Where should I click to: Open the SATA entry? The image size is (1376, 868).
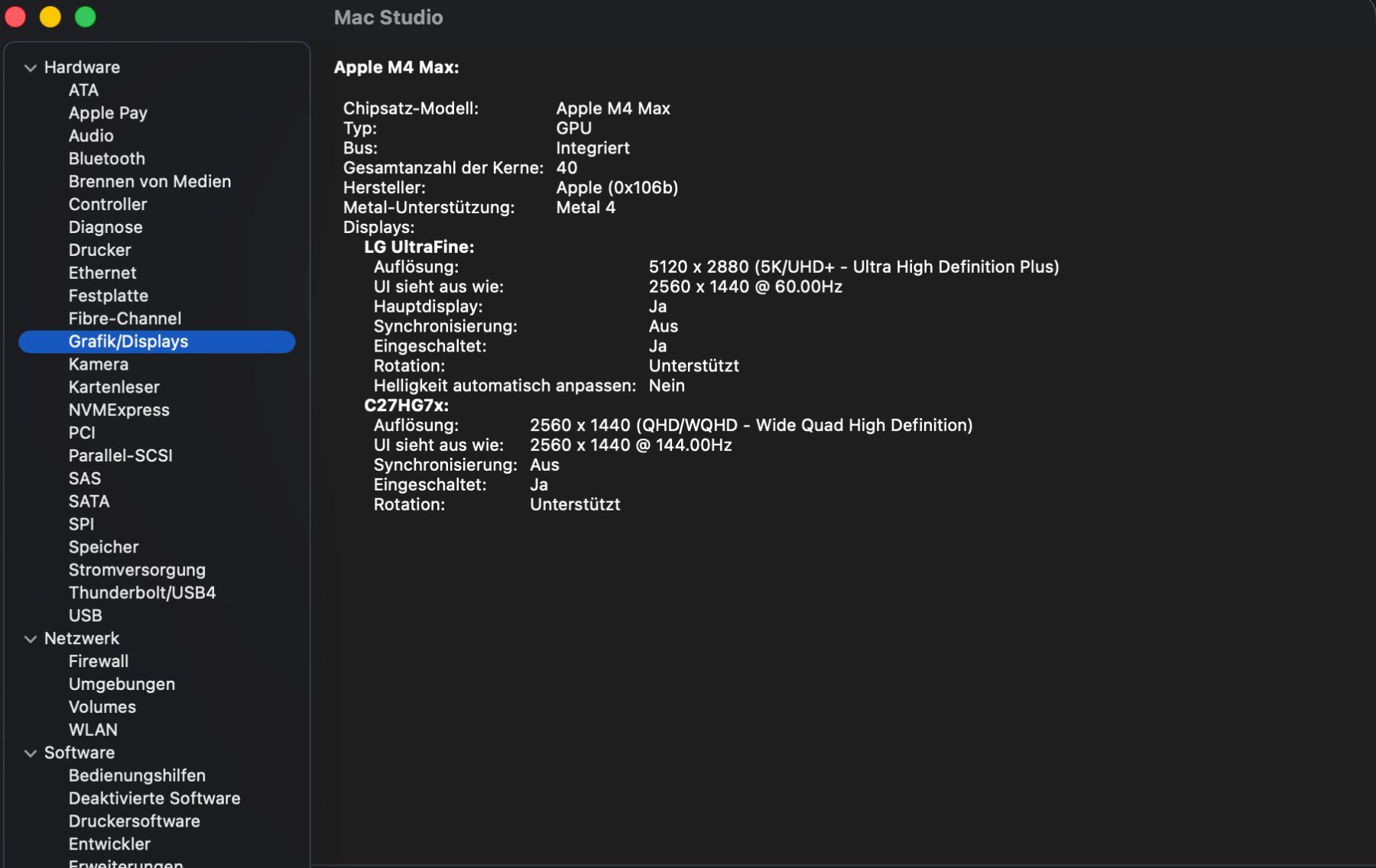pos(89,502)
